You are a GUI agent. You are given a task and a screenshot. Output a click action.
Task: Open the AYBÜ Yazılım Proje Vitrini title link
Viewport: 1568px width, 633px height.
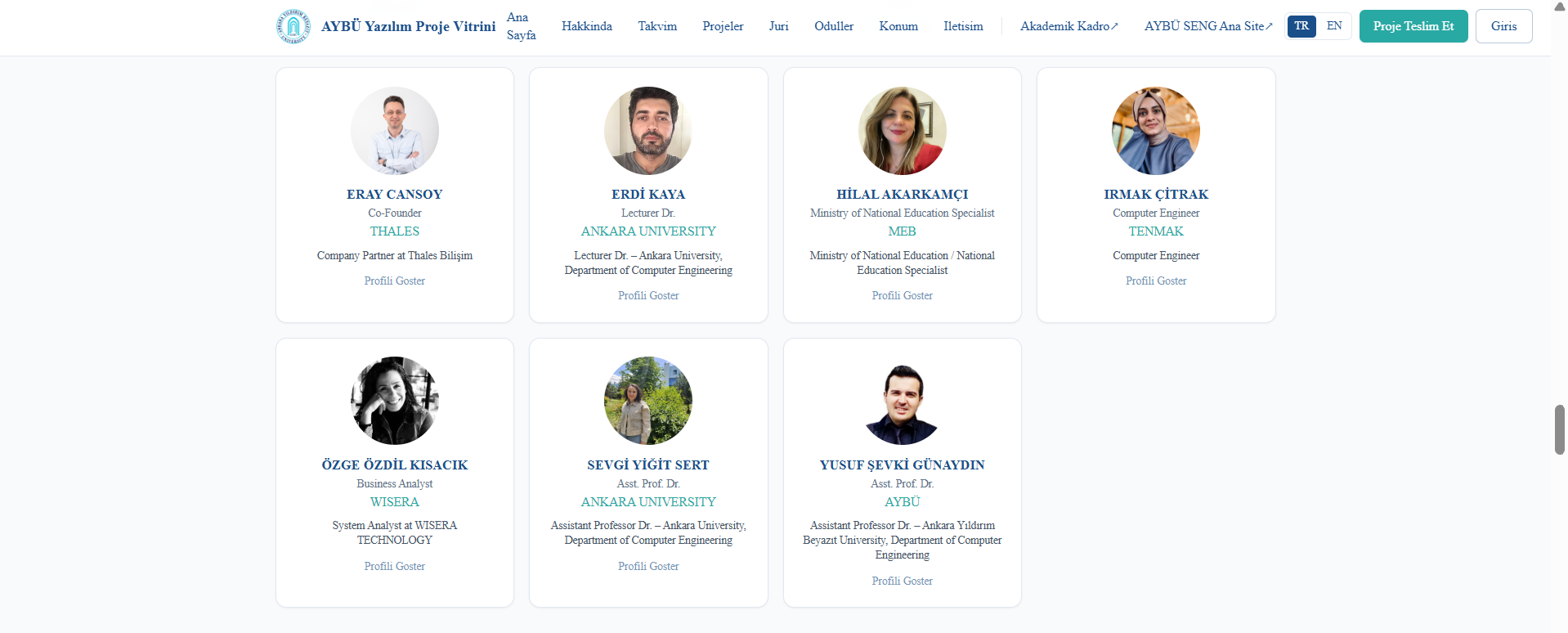[408, 26]
